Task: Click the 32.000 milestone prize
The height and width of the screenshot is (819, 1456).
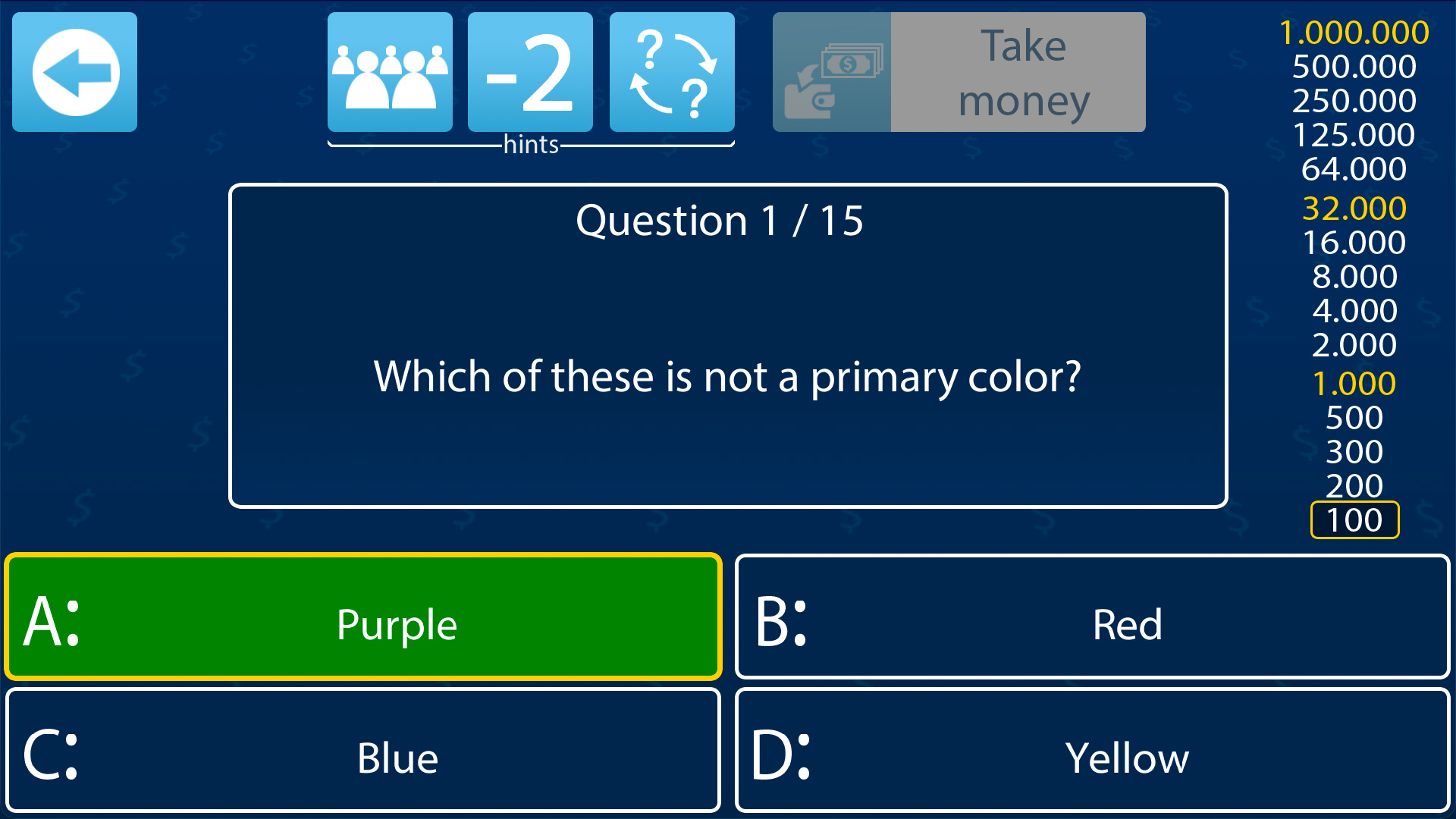Action: point(1354,208)
